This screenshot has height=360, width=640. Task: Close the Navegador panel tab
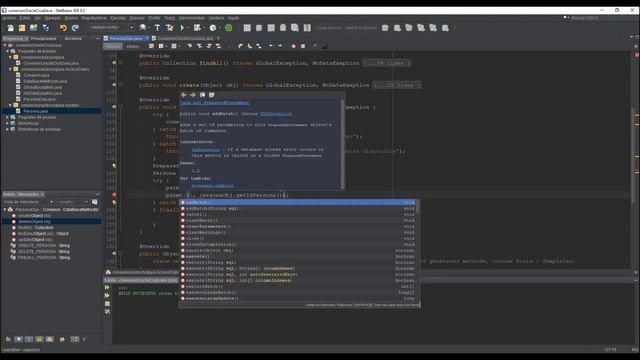click(x=42, y=194)
